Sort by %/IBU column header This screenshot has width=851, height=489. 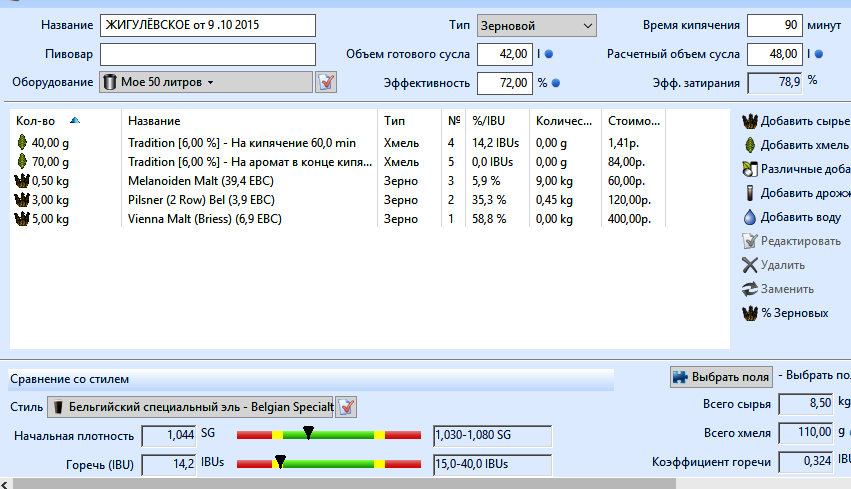pyautogui.click(x=497, y=120)
